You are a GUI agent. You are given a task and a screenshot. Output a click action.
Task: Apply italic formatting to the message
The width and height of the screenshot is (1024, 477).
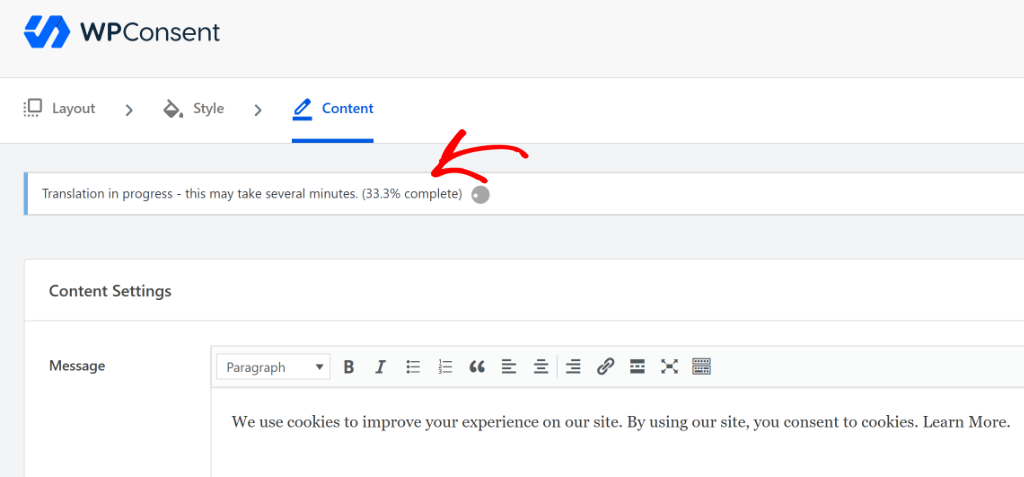[380, 367]
